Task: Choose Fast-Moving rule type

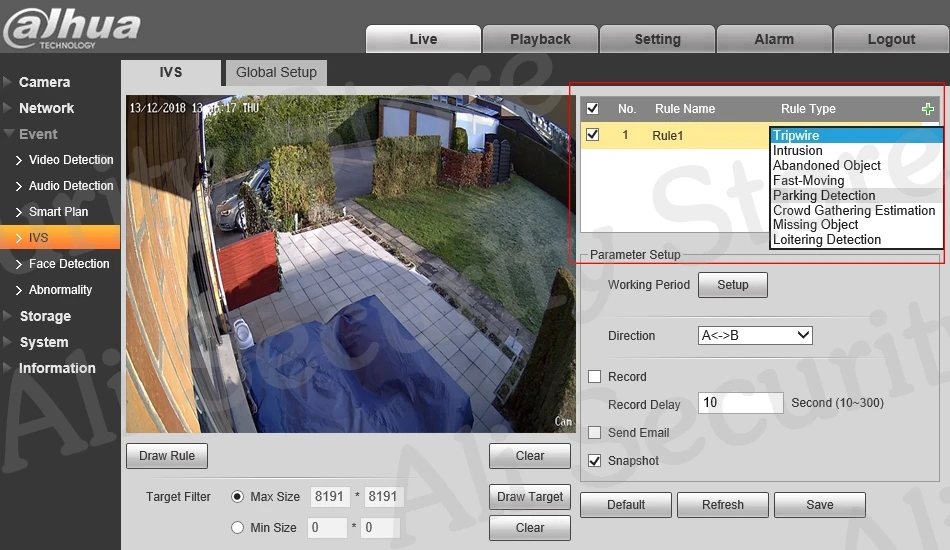Action: tap(856, 181)
